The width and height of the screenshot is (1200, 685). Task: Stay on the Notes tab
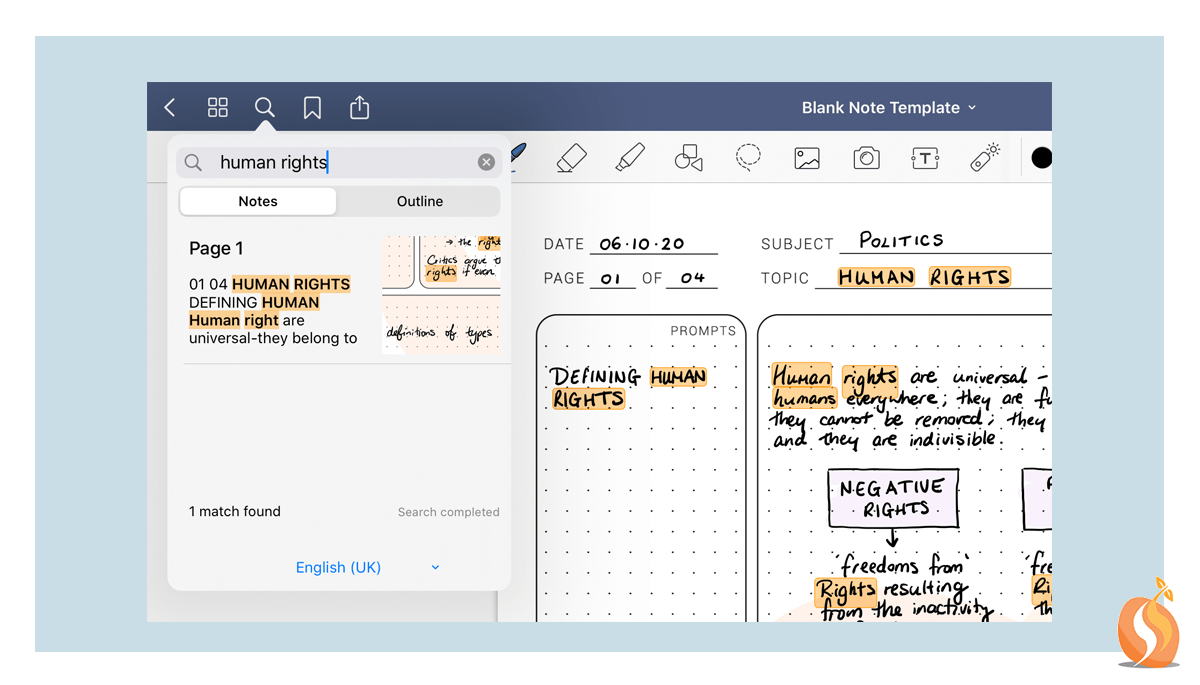[257, 201]
